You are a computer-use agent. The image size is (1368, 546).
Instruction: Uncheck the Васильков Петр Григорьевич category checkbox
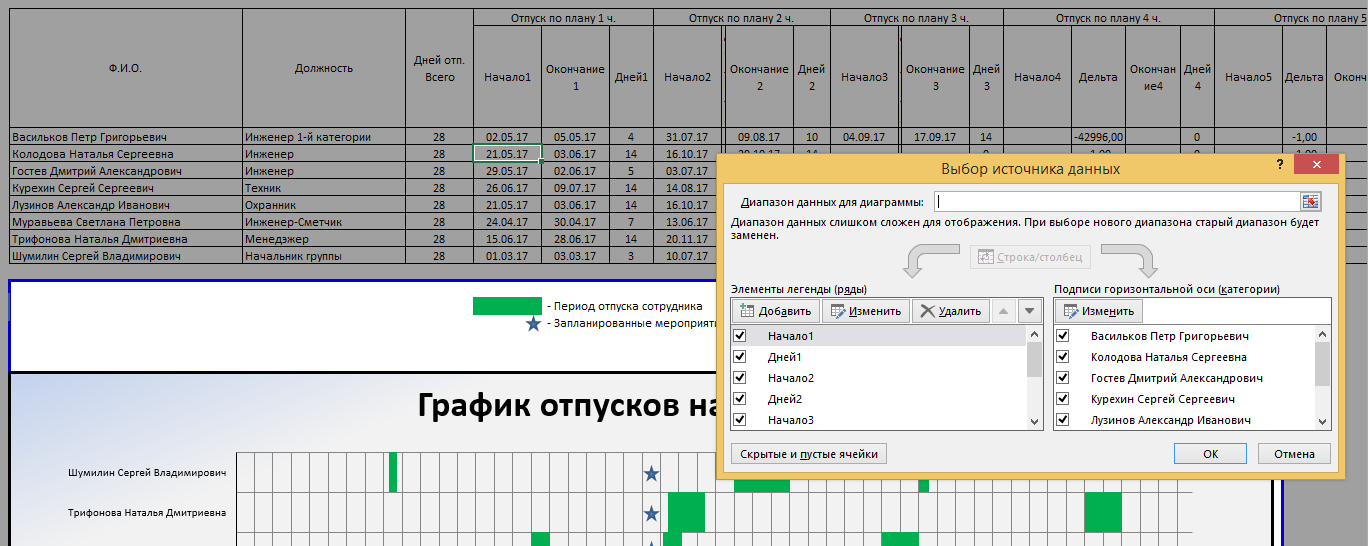[x=1063, y=336]
